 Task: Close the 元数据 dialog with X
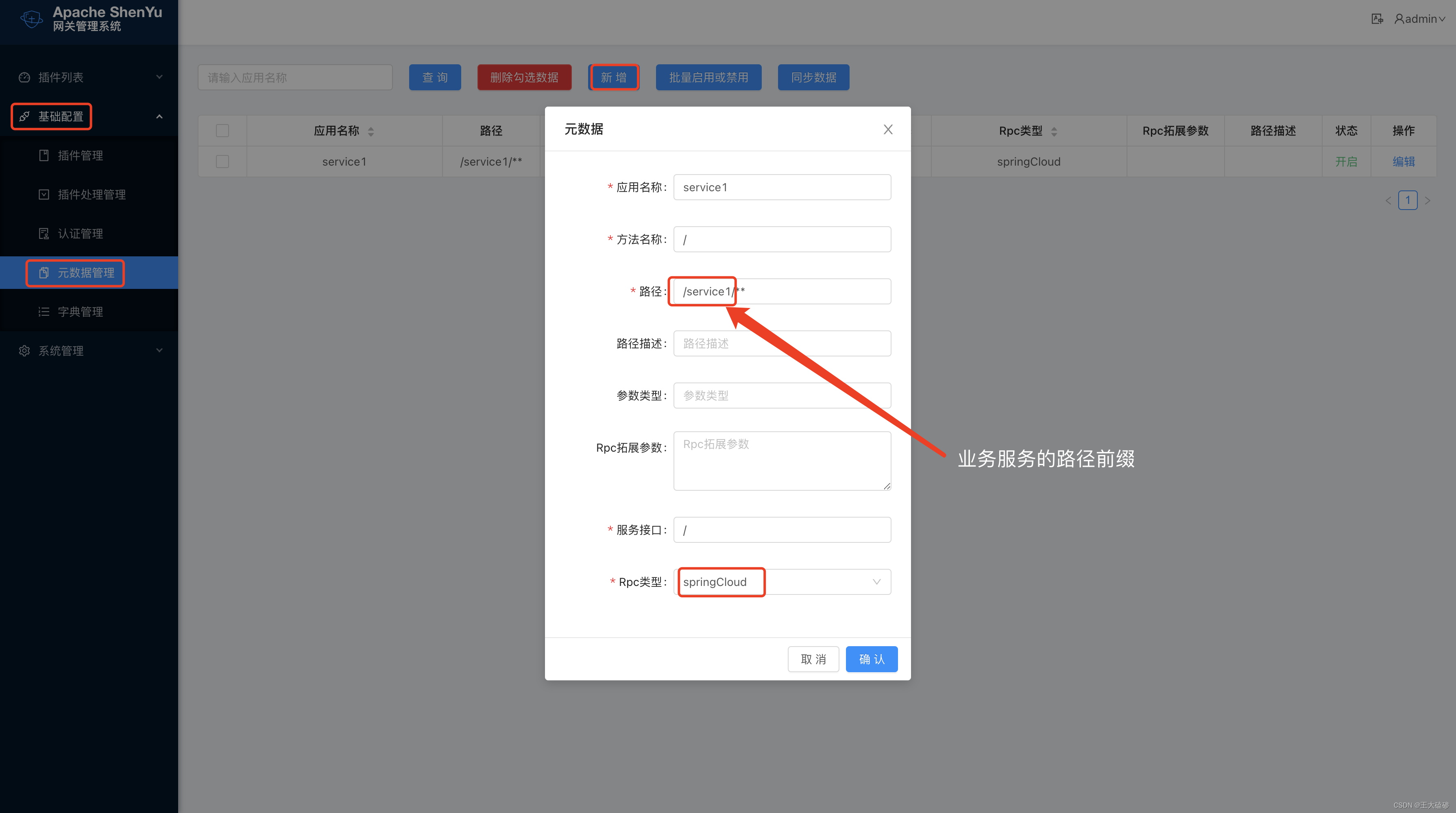click(x=888, y=129)
